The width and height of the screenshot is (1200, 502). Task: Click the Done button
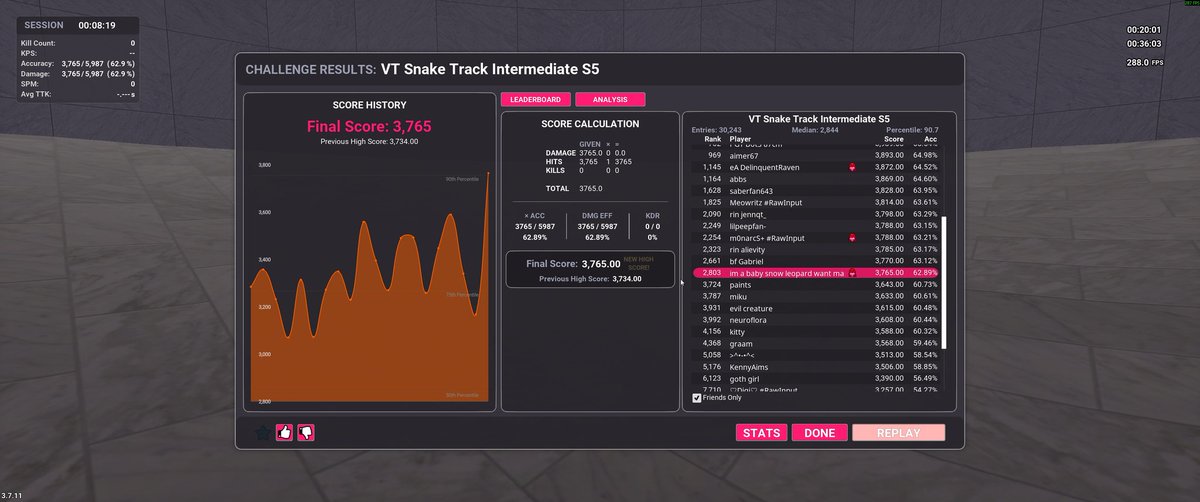820,433
